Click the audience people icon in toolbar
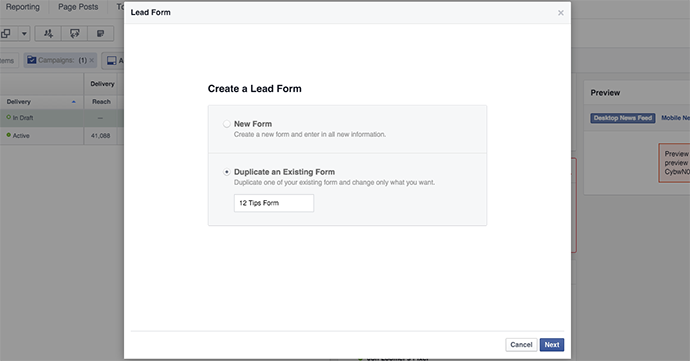This screenshot has height=361, width=690. [x=48, y=33]
